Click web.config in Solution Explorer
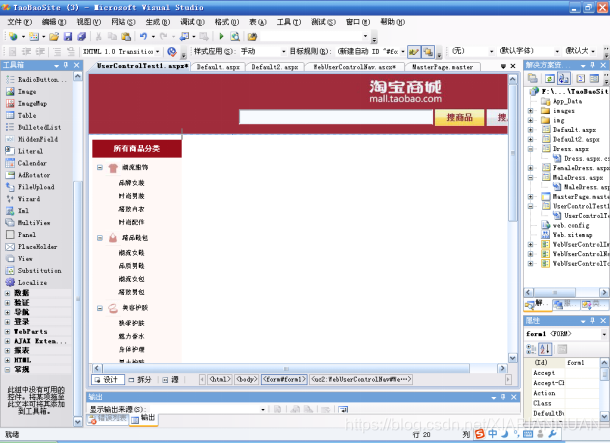 pos(571,226)
